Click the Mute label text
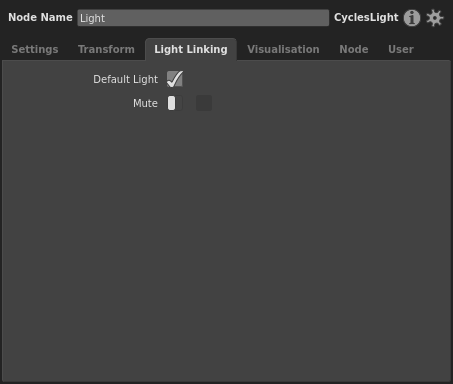Viewport: 453px width, 384px height. click(145, 103)
